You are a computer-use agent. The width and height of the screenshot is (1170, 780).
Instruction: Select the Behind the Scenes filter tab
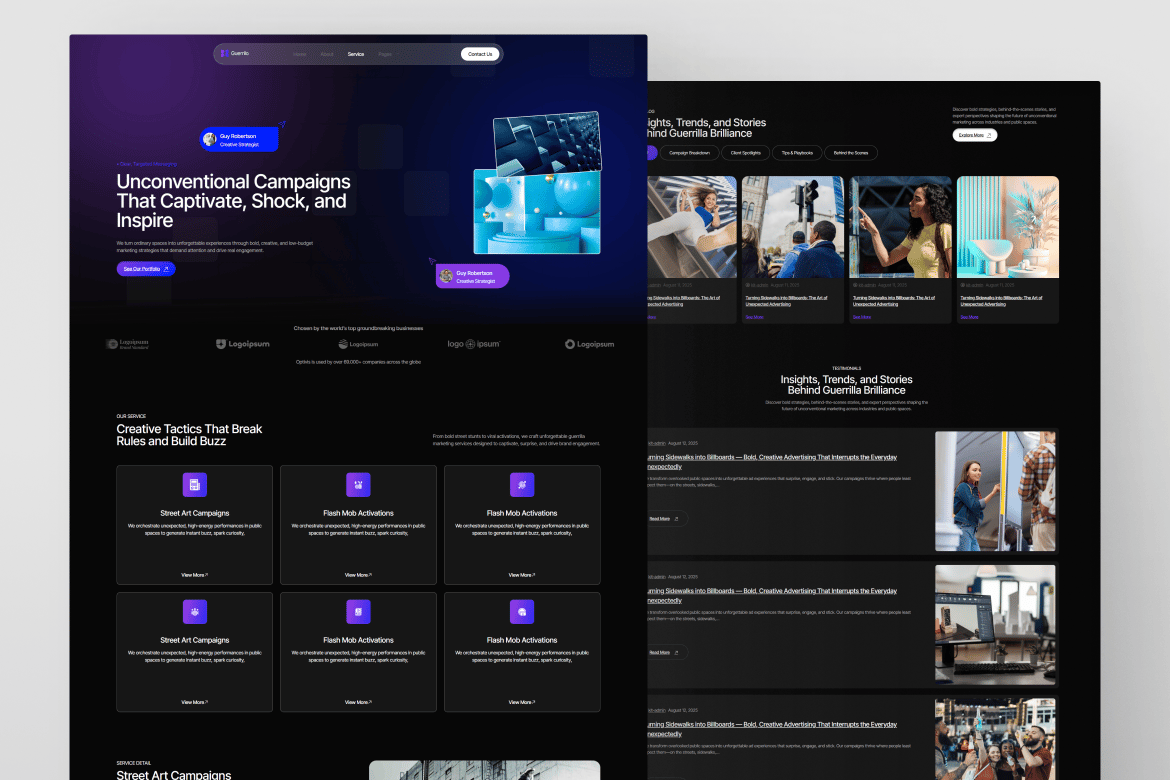tap(851, 153)
